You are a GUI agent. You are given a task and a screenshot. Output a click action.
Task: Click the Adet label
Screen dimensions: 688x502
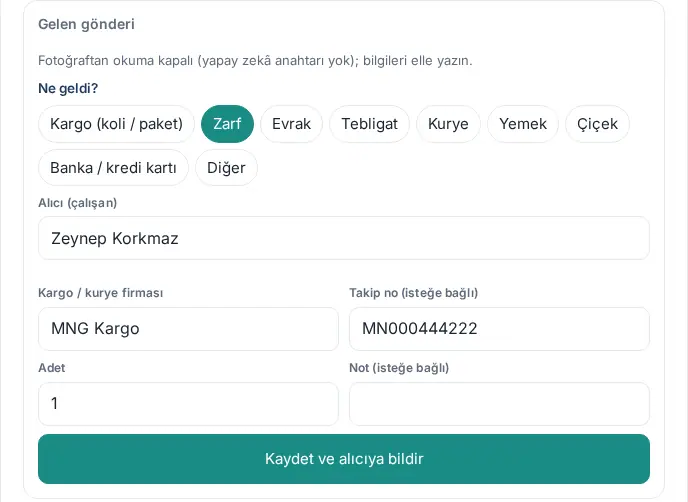click(x=52, y=368)
